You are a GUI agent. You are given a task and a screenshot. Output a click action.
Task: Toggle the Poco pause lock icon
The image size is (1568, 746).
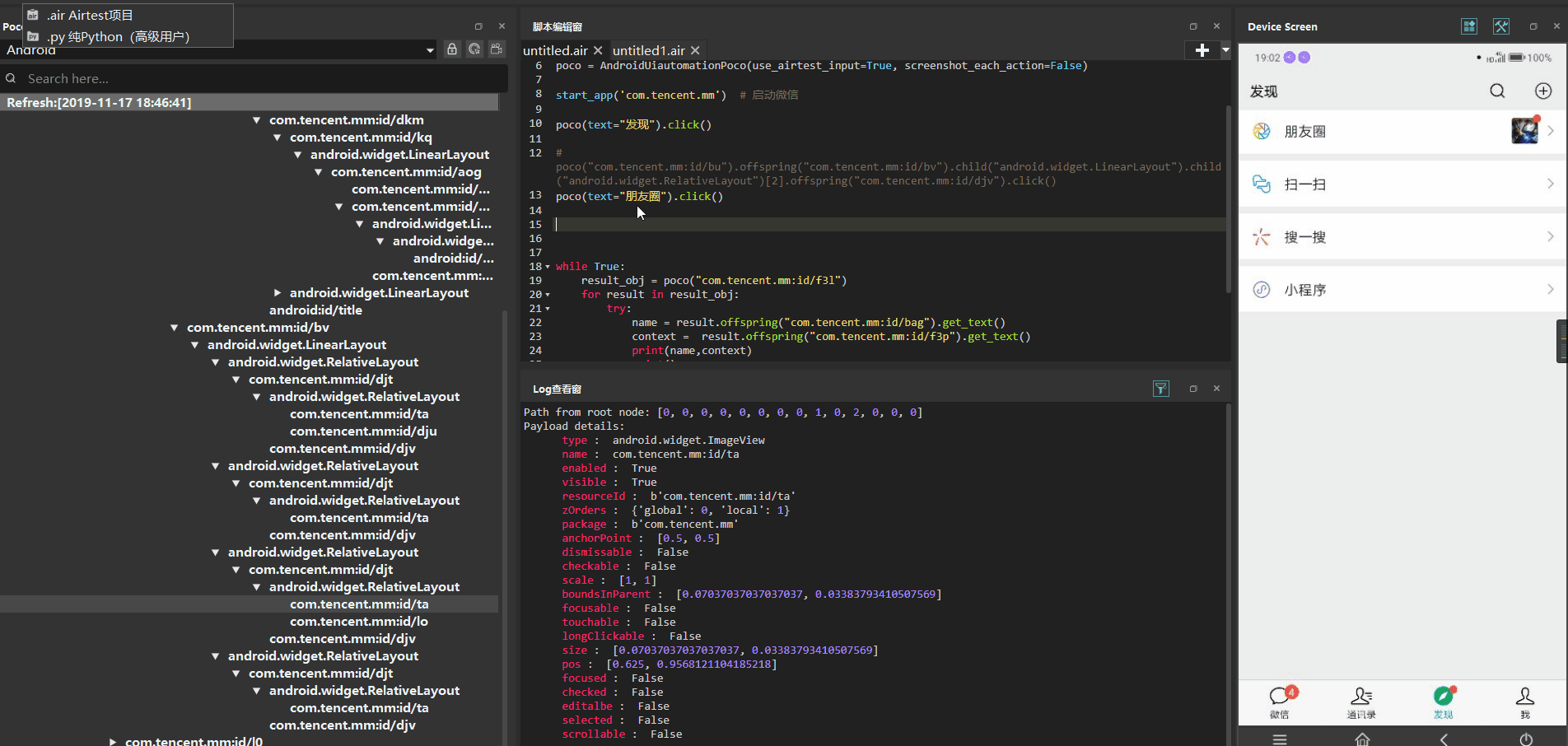452,49
